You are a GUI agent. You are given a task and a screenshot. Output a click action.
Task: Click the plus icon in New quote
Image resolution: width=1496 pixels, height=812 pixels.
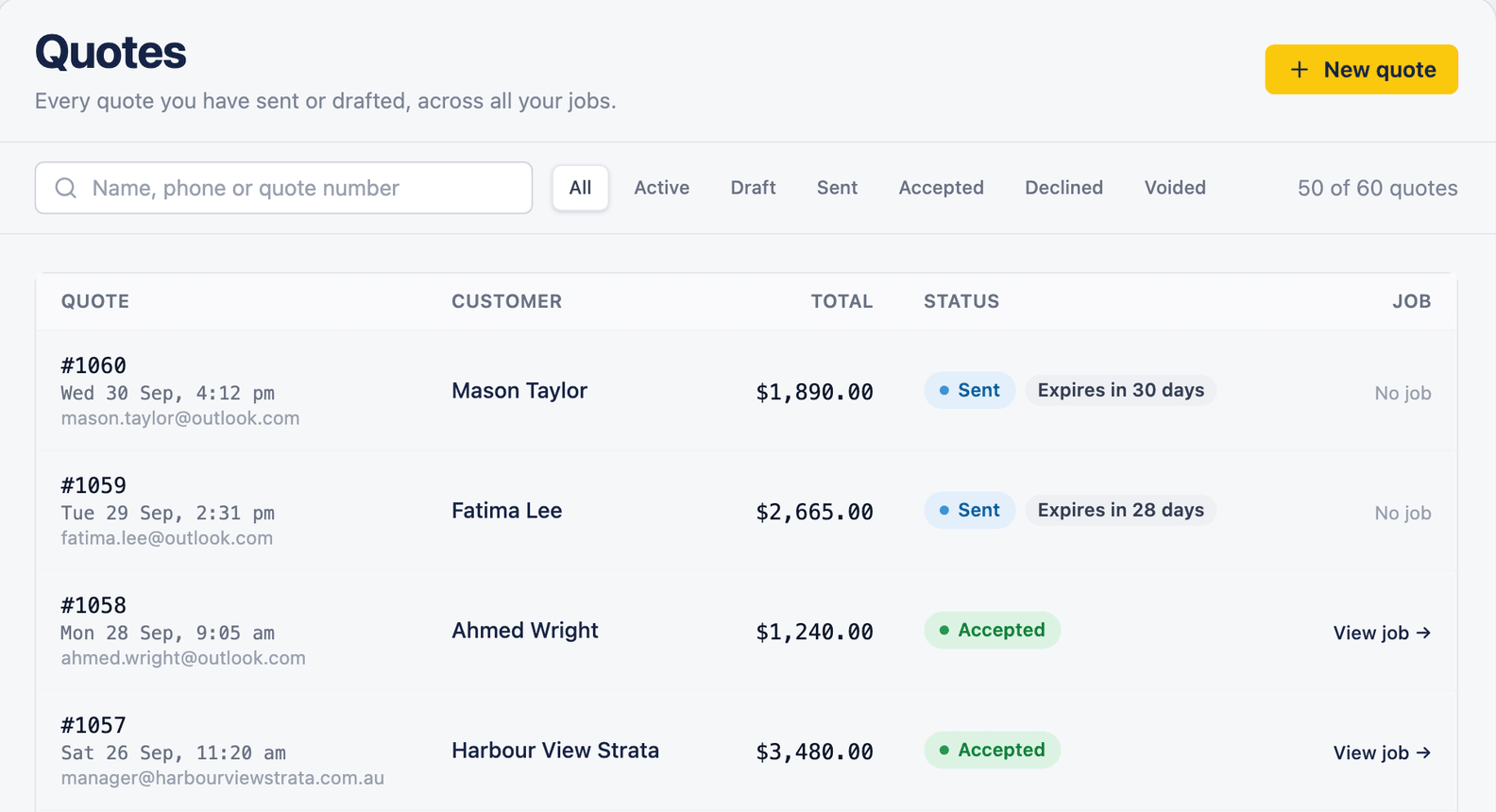1300,70
